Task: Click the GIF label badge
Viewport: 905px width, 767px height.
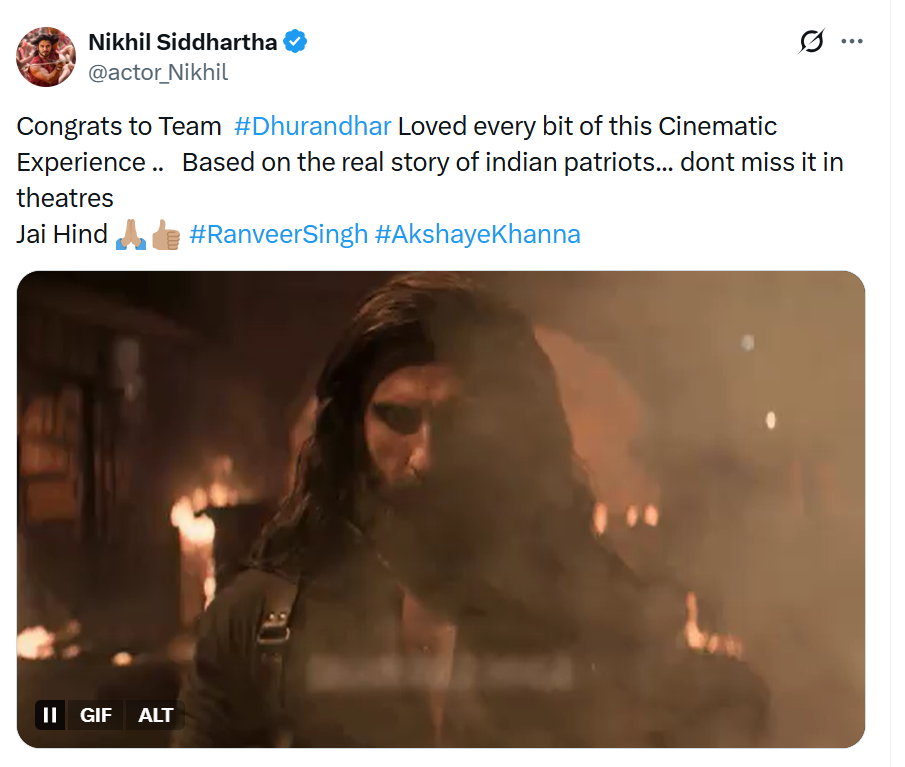Action: click(x=96, y=714)
